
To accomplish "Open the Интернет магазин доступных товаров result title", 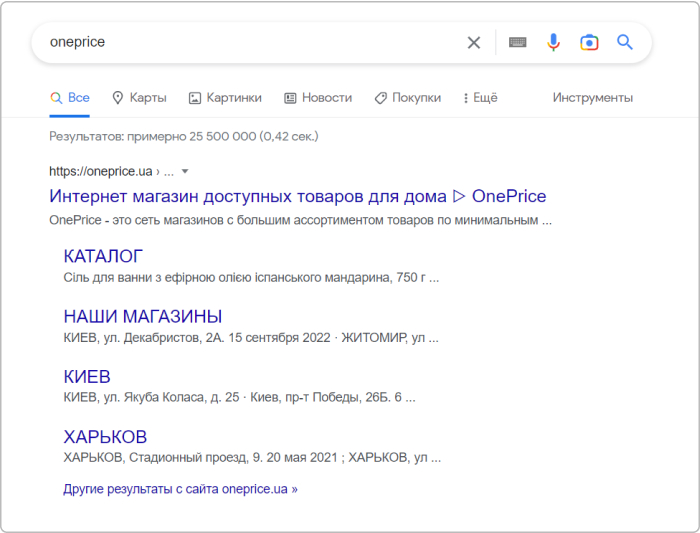I will tap(298, 196).
